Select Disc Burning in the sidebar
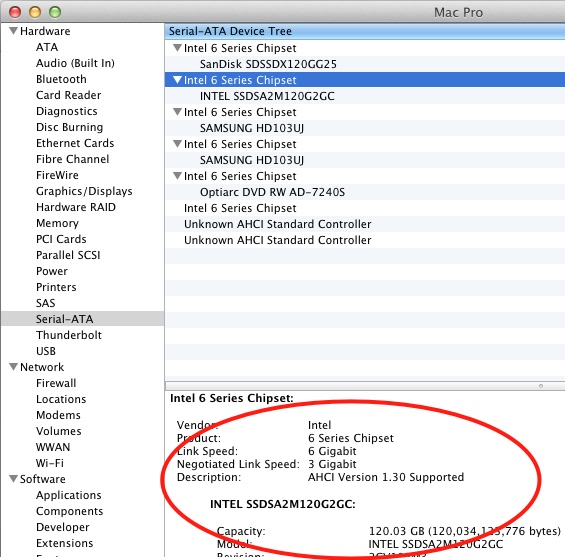Viewport: 565px width, 560px height. point(70,127)
